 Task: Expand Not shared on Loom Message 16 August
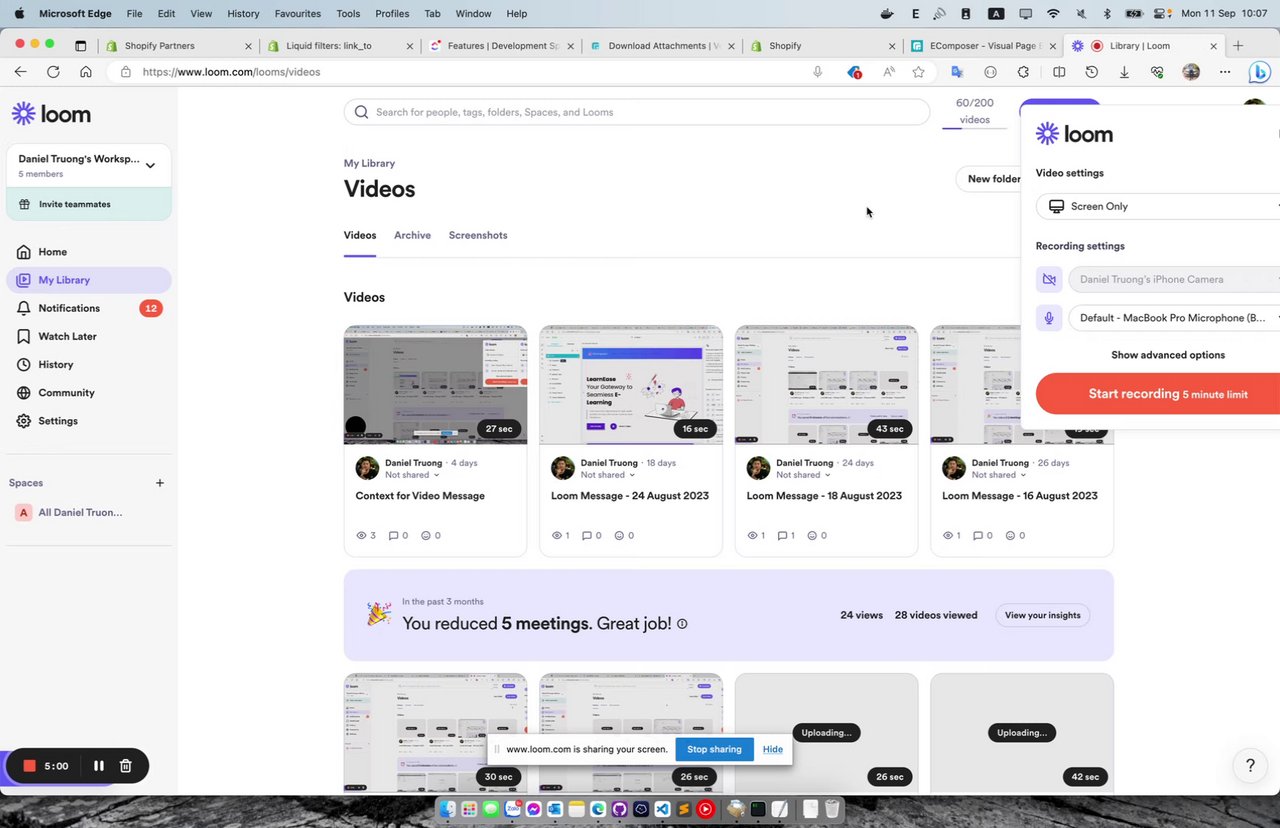point(999,475)
